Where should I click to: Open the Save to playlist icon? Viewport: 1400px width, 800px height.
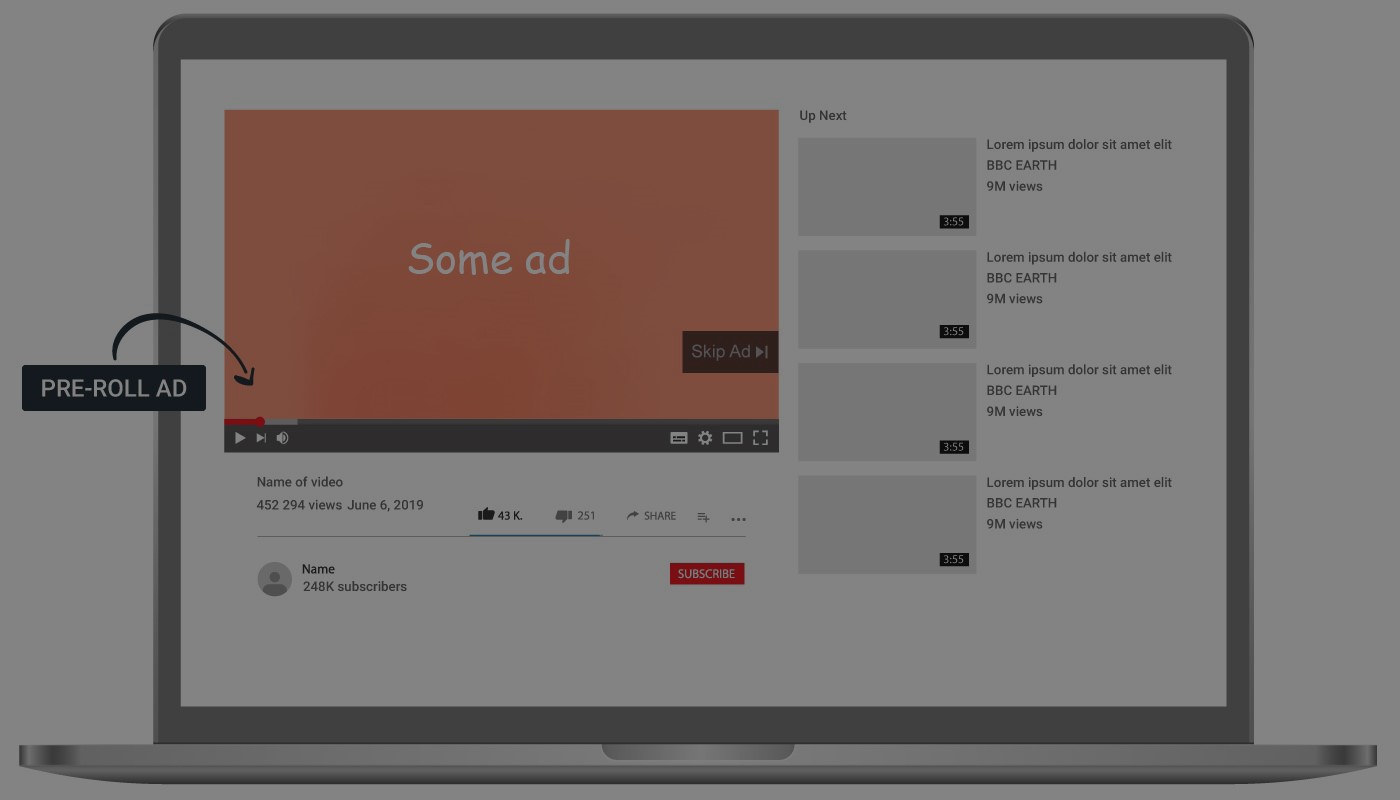click(x=703, y=517)
